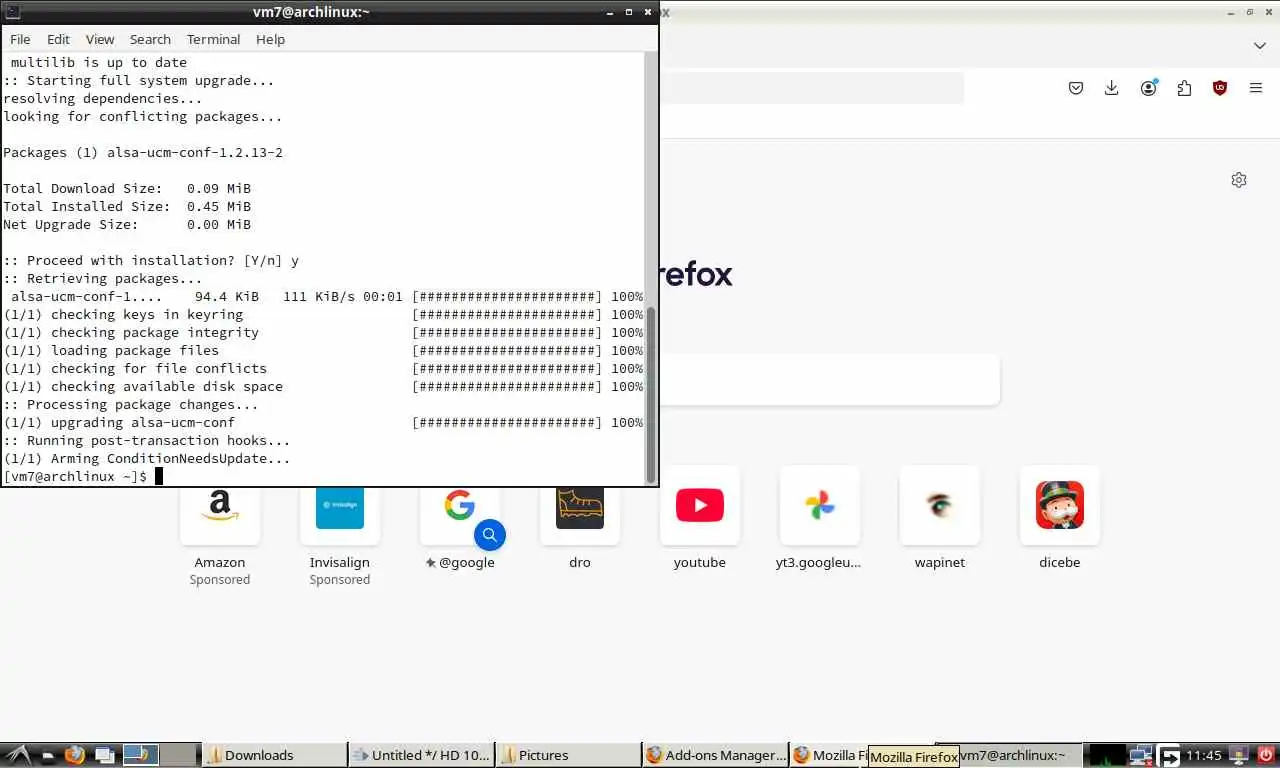Image resolution: width=1280 pixels, height=768 pixels.
Task: Open the View menu in the terminal
Action: click(100, 39)
